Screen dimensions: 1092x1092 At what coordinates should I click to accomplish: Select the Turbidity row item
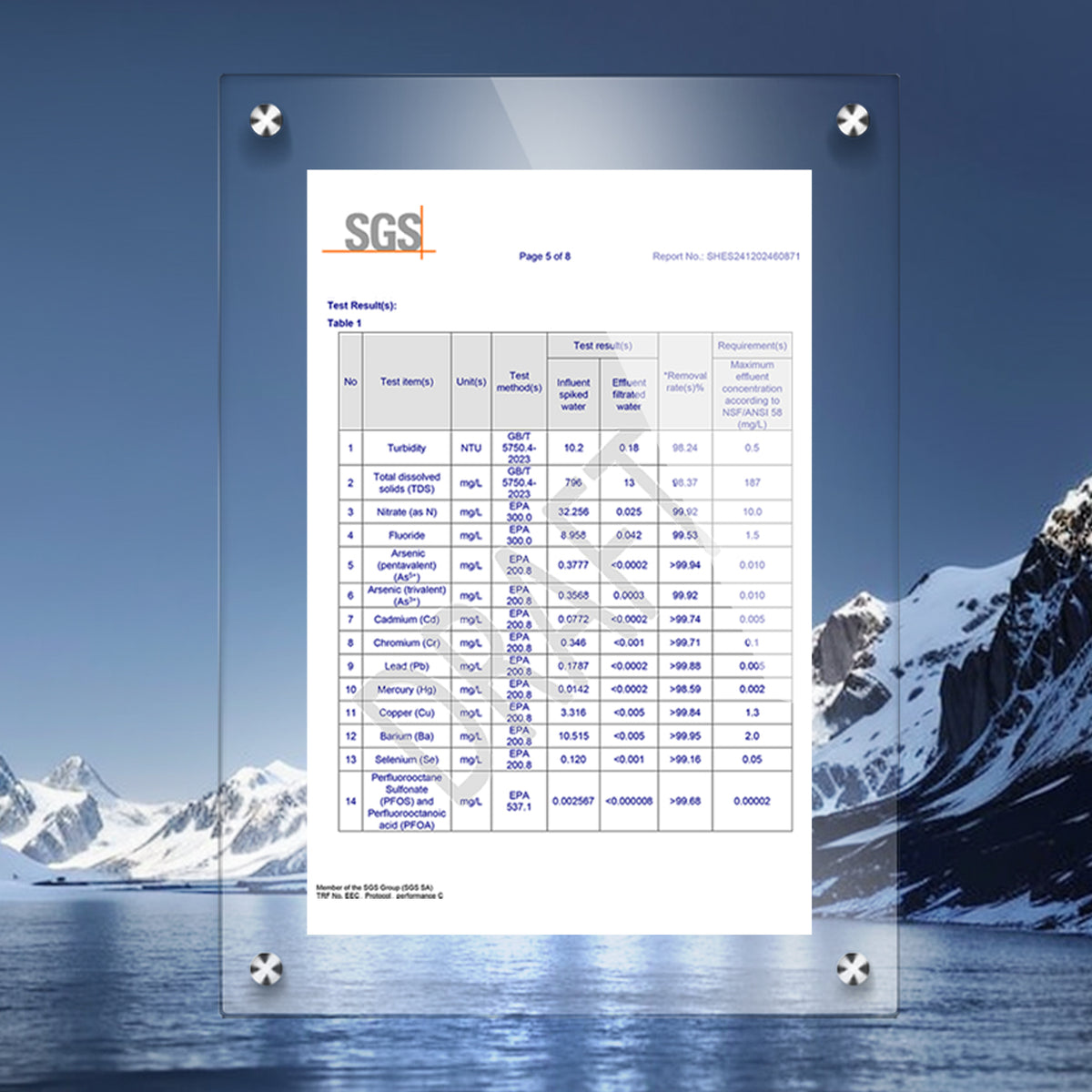pos(407,448)
